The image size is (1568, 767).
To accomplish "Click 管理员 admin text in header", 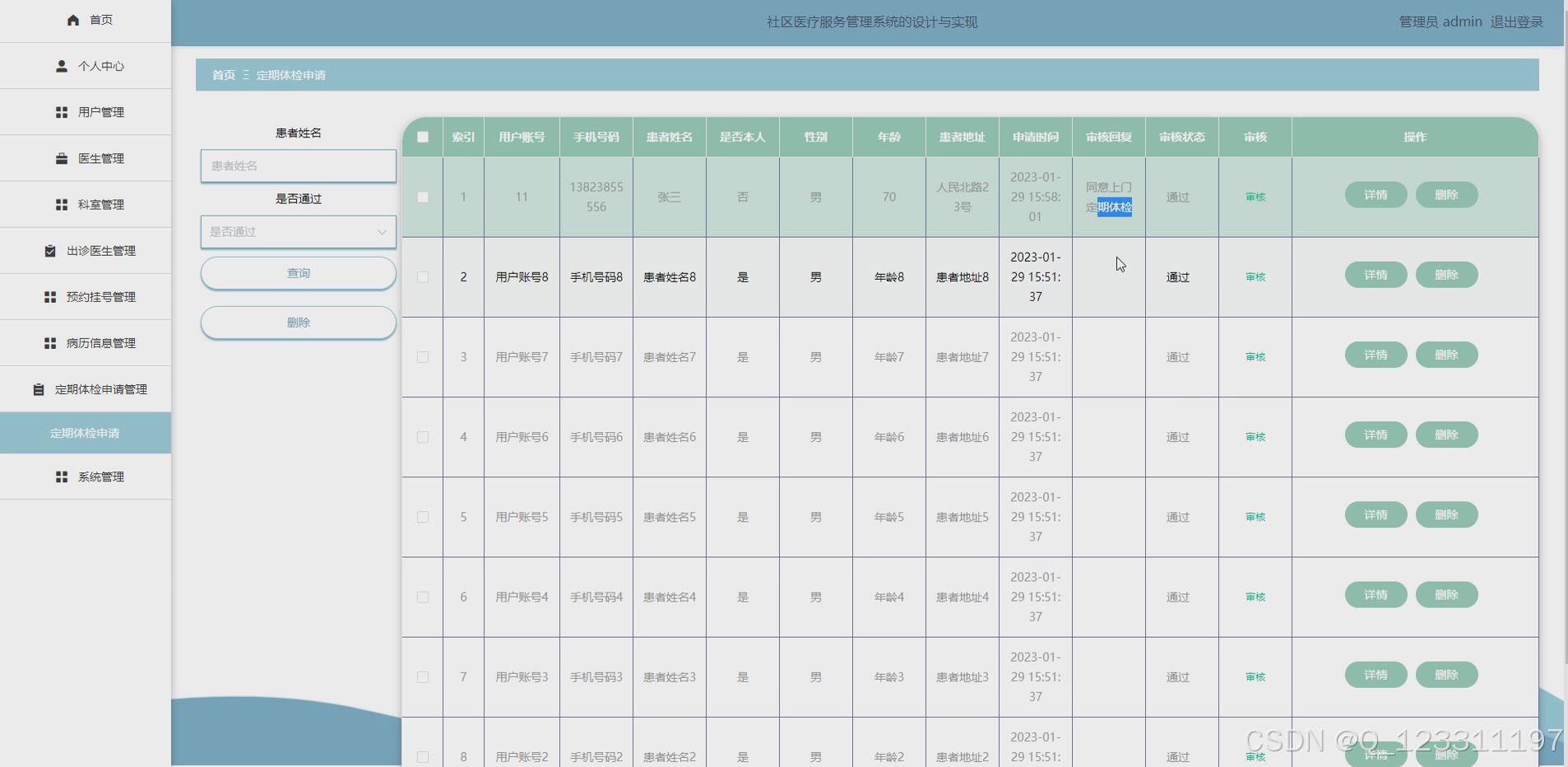I will coord(1440,22).
